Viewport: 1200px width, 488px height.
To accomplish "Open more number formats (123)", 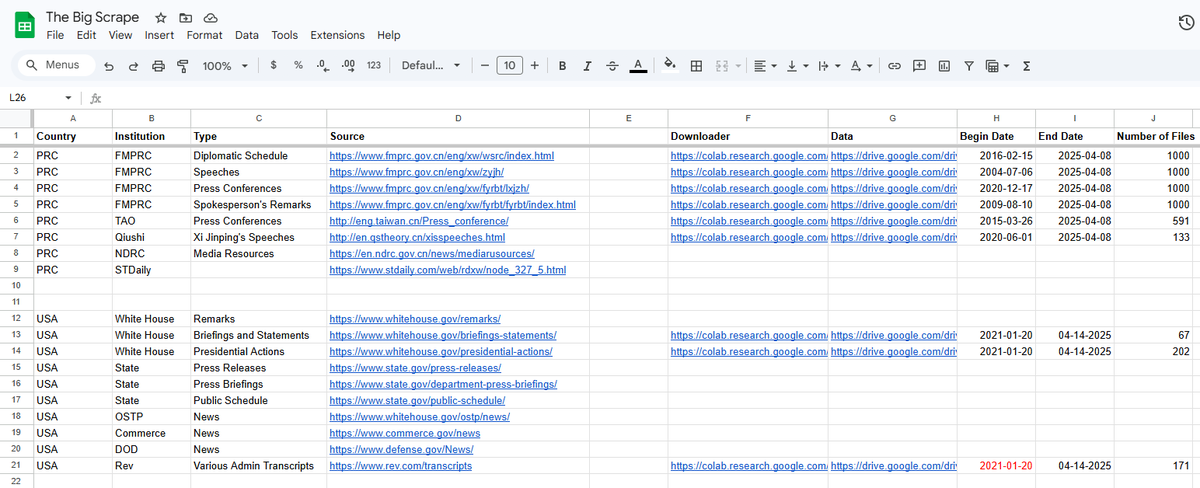I will (x=373, y=66).
